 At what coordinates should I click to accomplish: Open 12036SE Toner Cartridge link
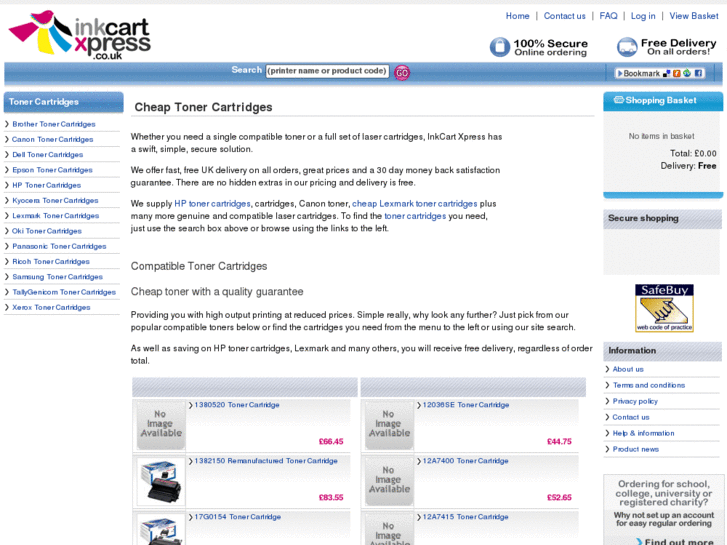tap(466, 405)
